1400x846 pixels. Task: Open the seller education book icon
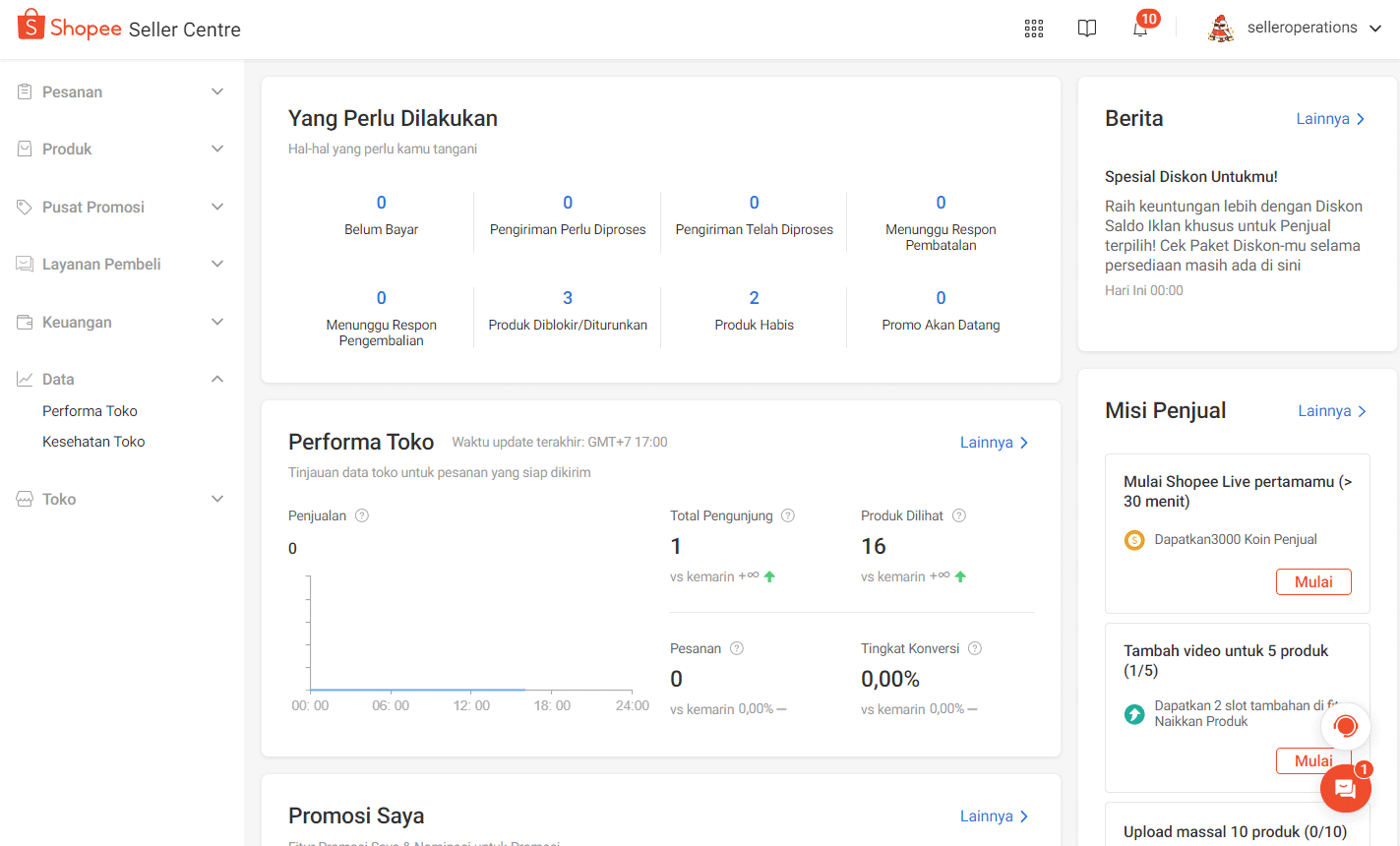point(1087,29)
